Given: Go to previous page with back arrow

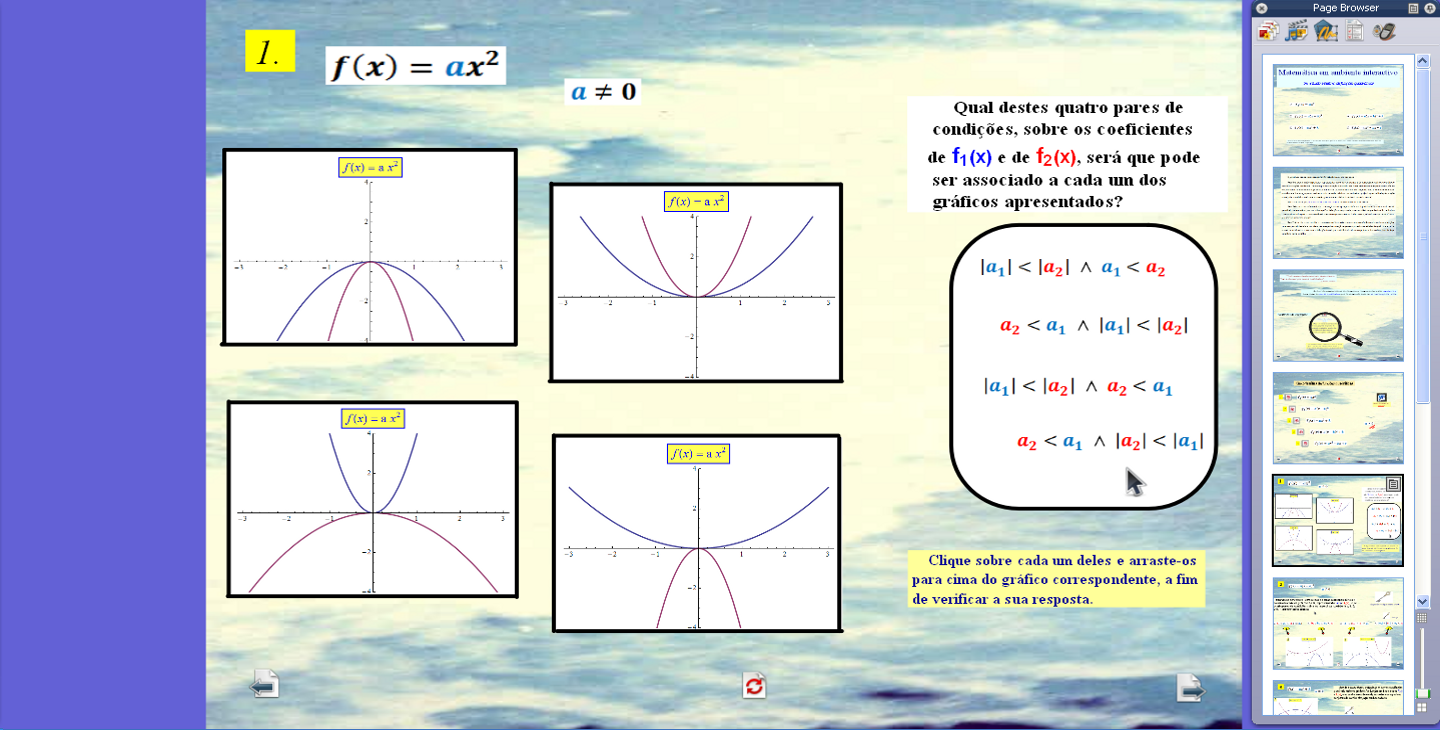Looking at the screenshot, I should pos(264,685).
